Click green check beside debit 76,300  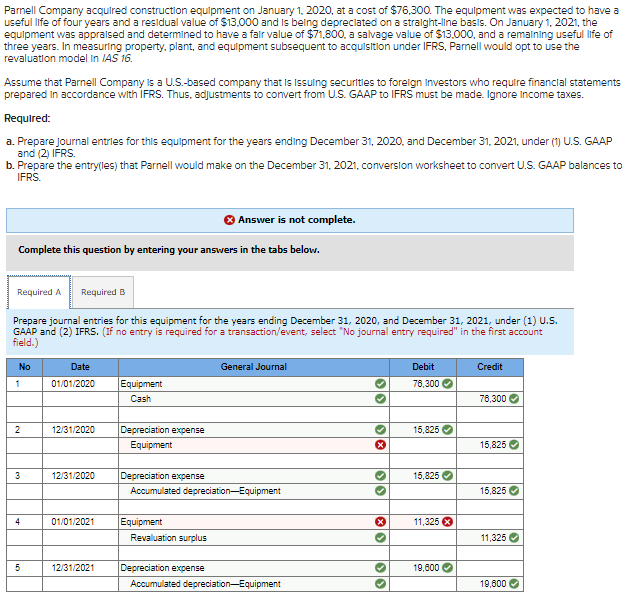[447, 384]
